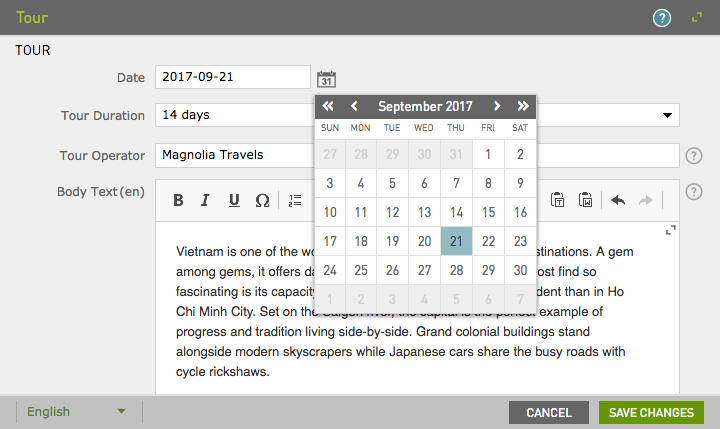
Task: Click the help question mark in header
Action: pos(661,18)
